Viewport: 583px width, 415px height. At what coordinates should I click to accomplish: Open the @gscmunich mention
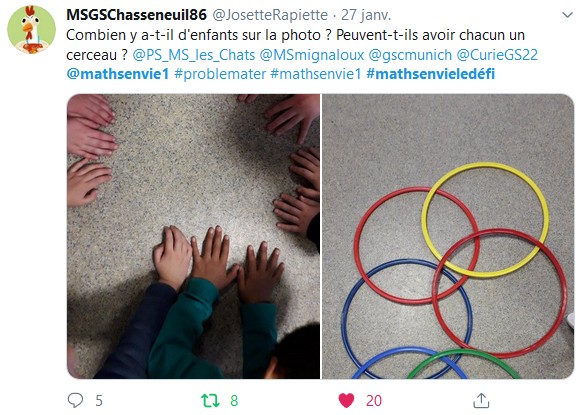410,55
